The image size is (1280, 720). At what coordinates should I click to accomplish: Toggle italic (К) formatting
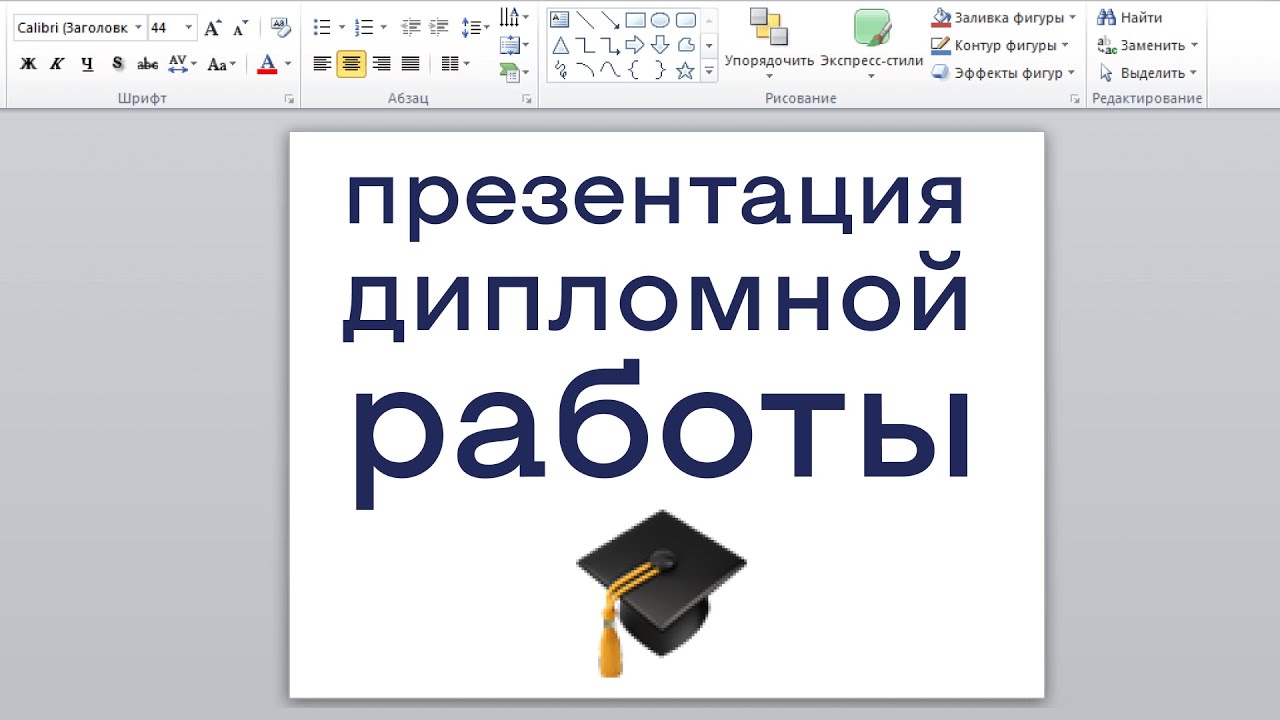point(57,64)
